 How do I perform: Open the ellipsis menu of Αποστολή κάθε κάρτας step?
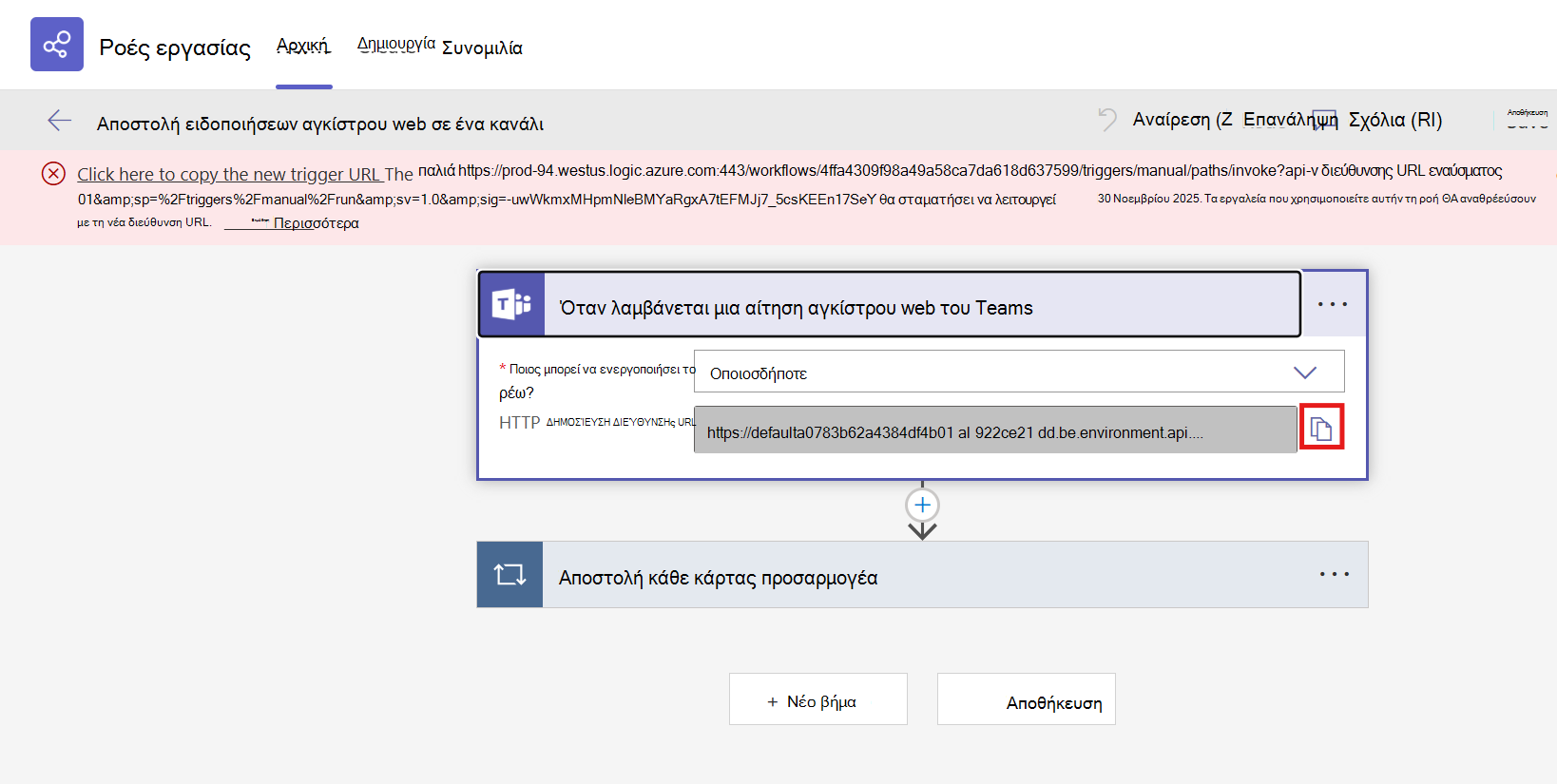coord(1335,574)
